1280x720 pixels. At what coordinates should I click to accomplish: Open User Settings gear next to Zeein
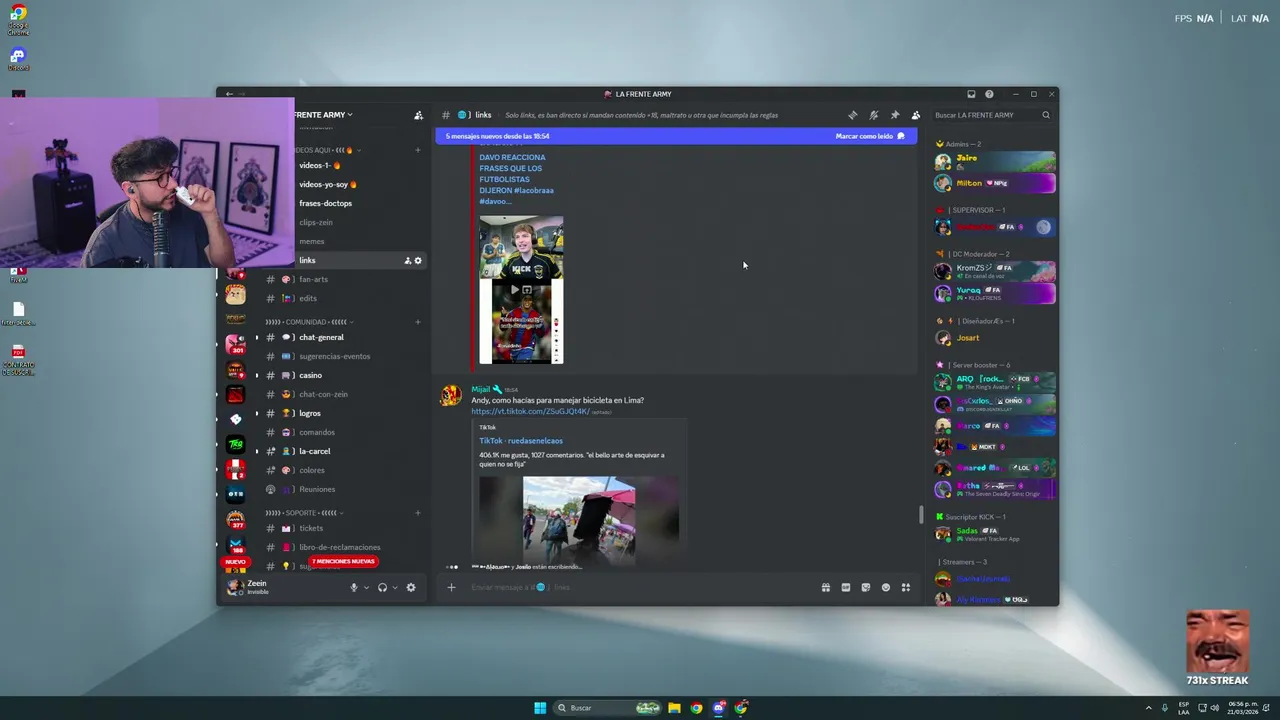(411, 587)
